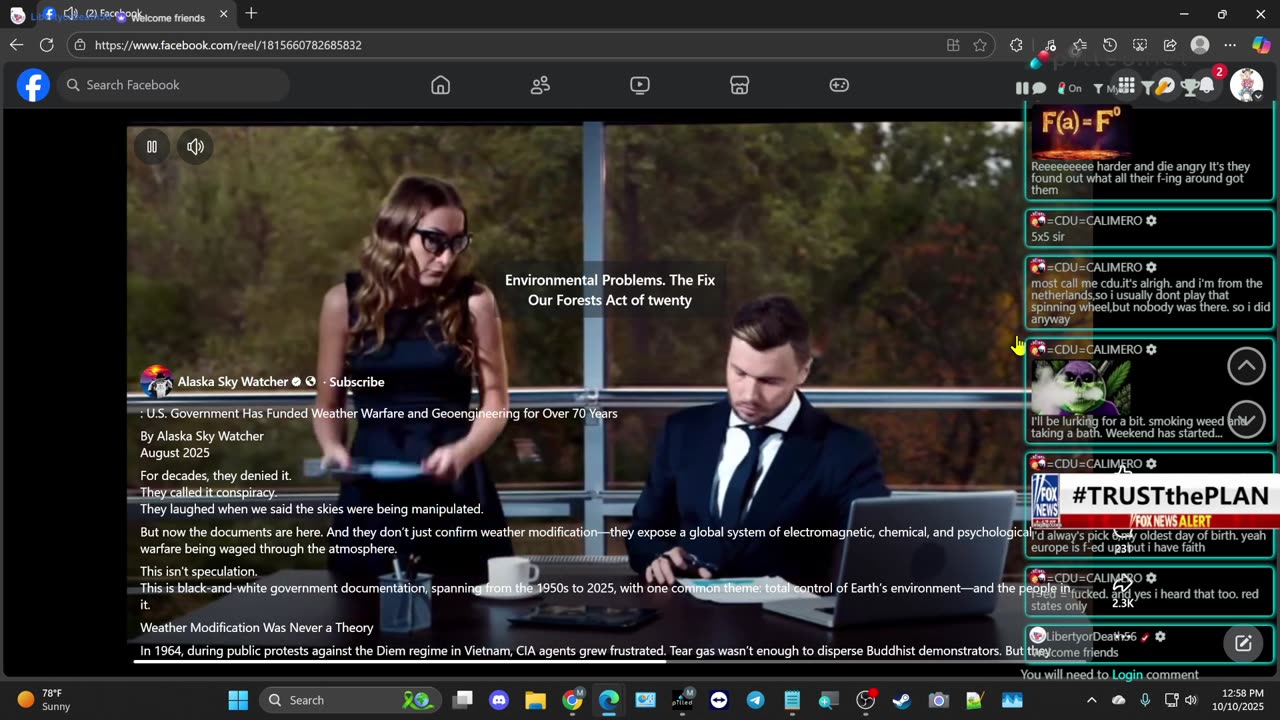This screenshot has width=1280, height=720.
Task: Go back in the browser
Action: click(x=16, y=45)
